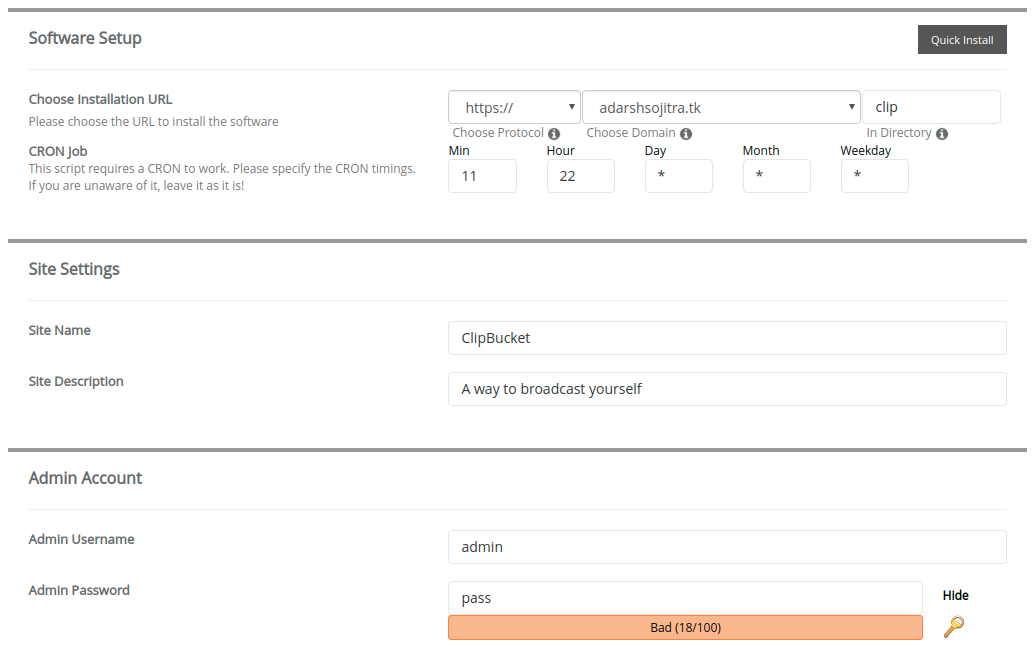Click the CRON Day field
This screenshot has height=654, width=1033.
pyautogui.click(x=679, y=176)
